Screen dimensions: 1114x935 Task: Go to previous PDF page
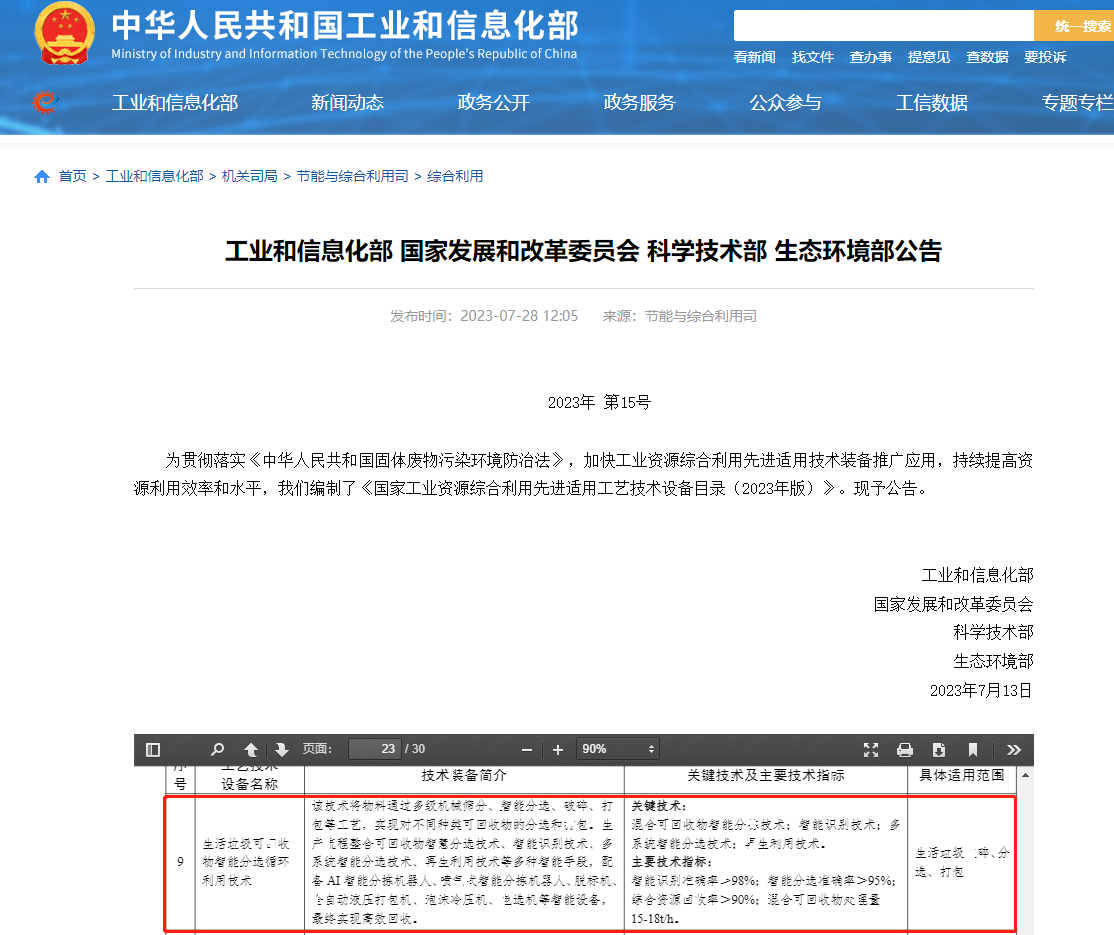[x=251, y=750]
